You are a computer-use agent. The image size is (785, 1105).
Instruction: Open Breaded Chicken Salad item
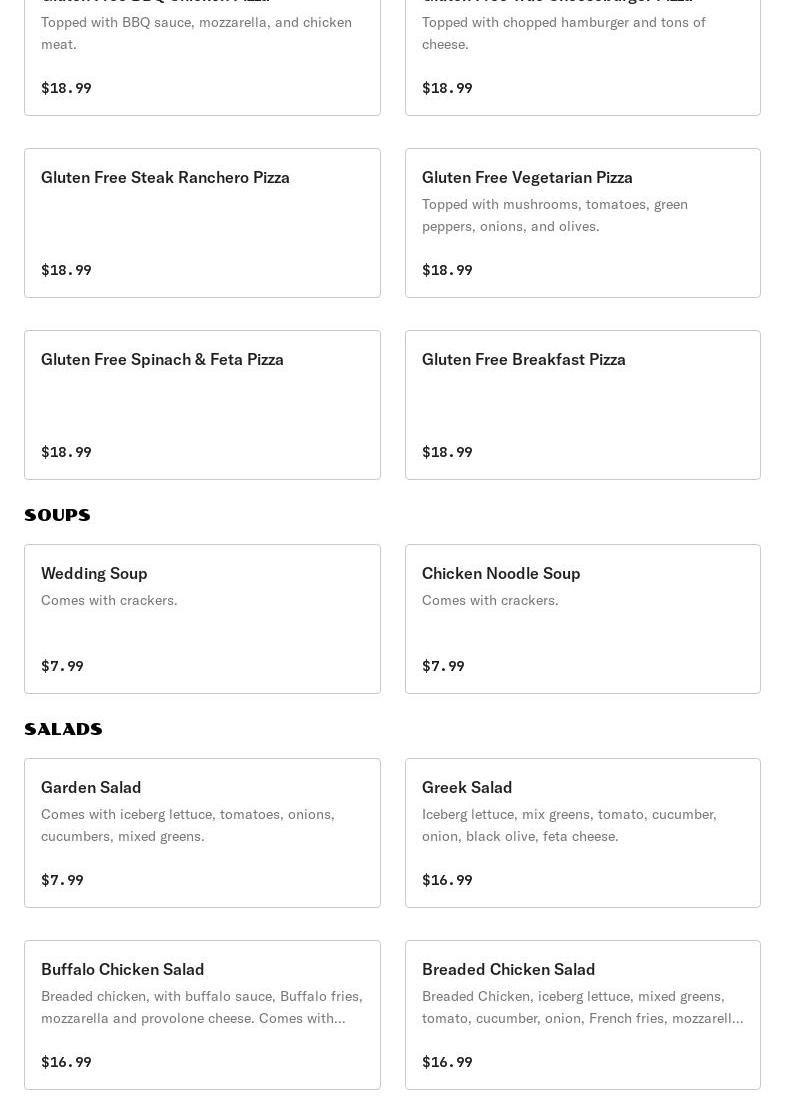pos(583,1015)
